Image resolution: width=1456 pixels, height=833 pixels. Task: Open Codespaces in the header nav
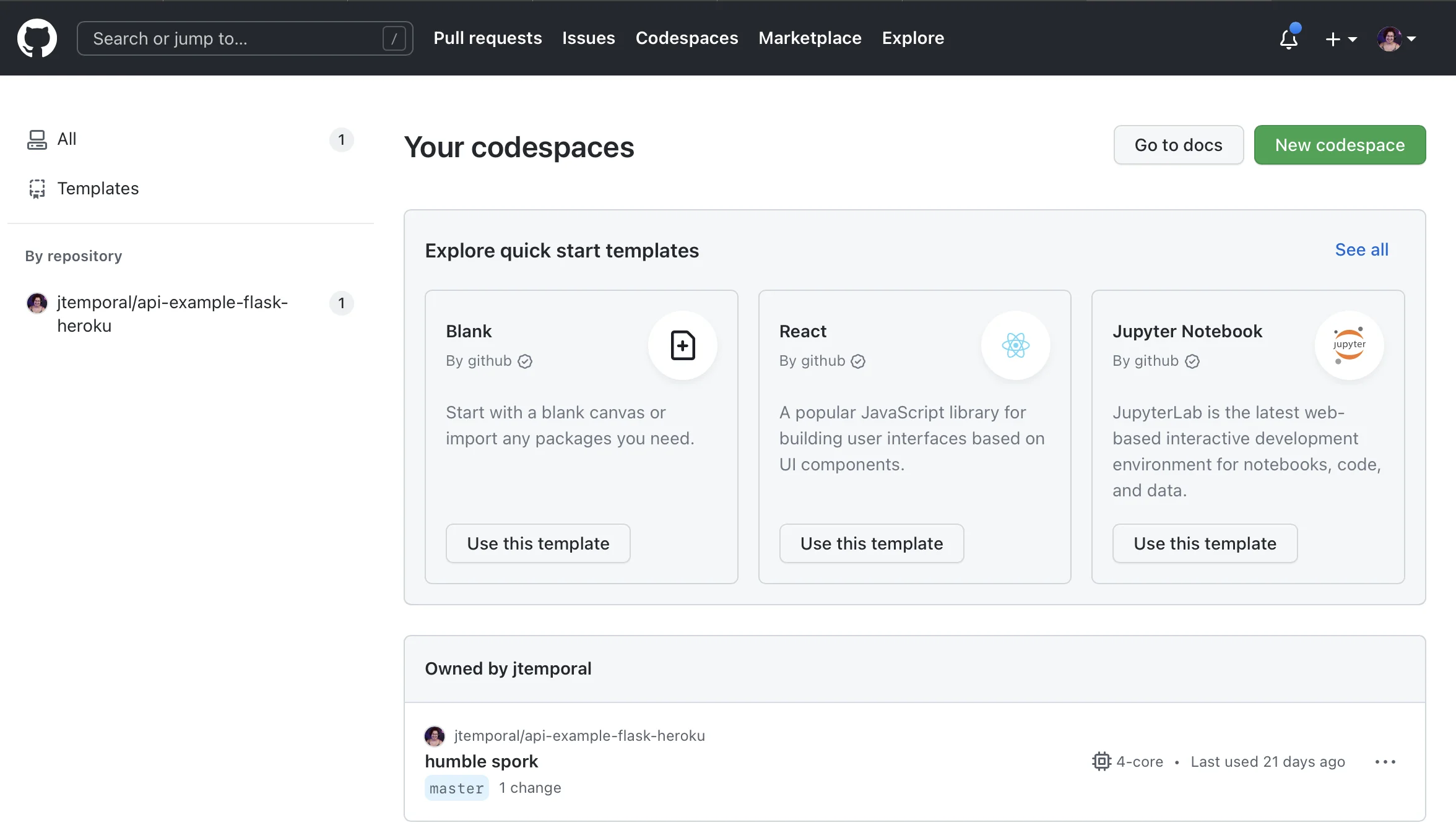coord(687,38)
